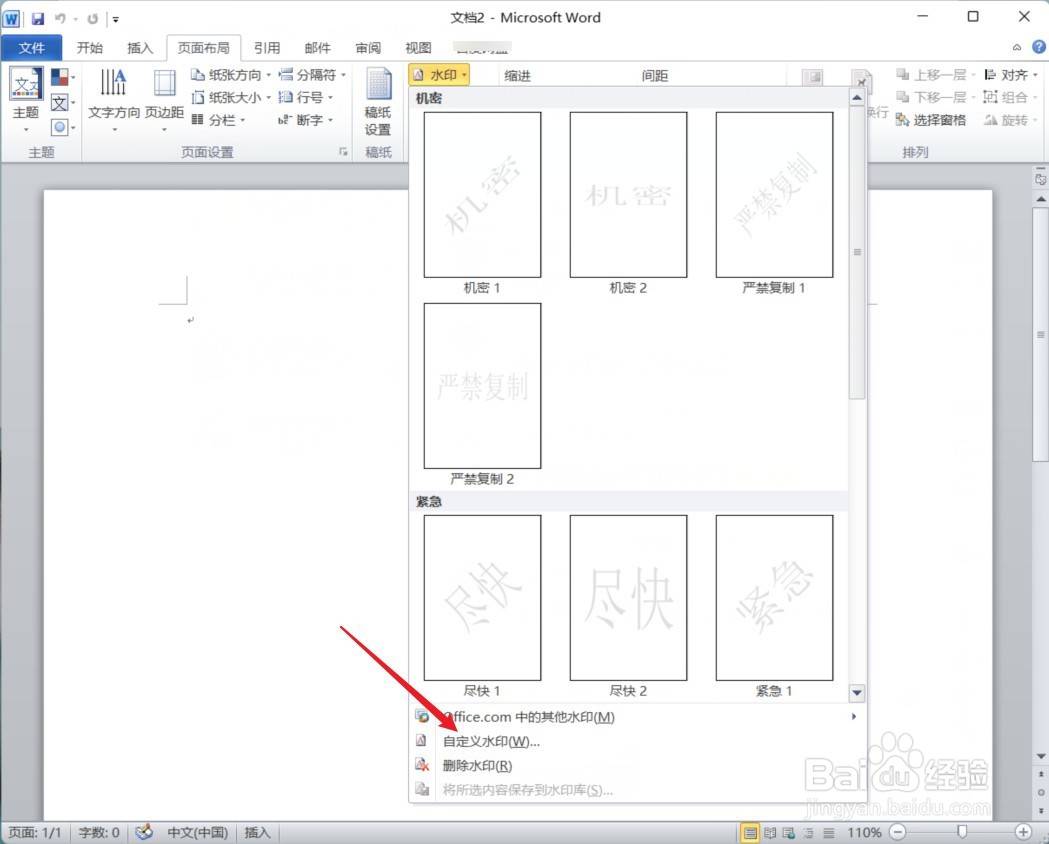The width and height of the screenshot is (1049, 844).
Task: Open the quick access toolbar customize arrow
Action: tap(116, 19)
